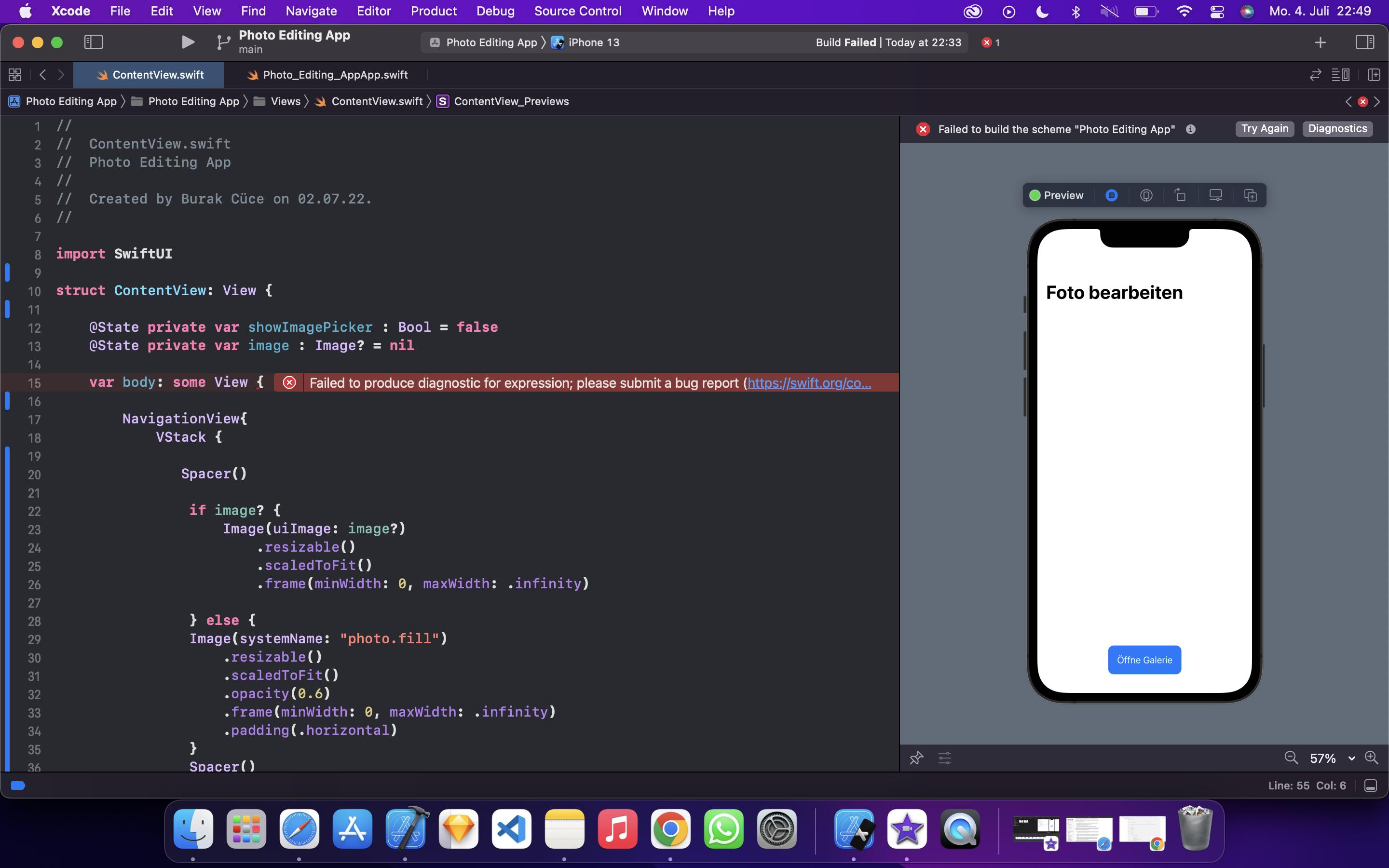This screenshot has height=868, width=1389.
Task: Click the NavigationView code line
Action: (x=185, y=419)
